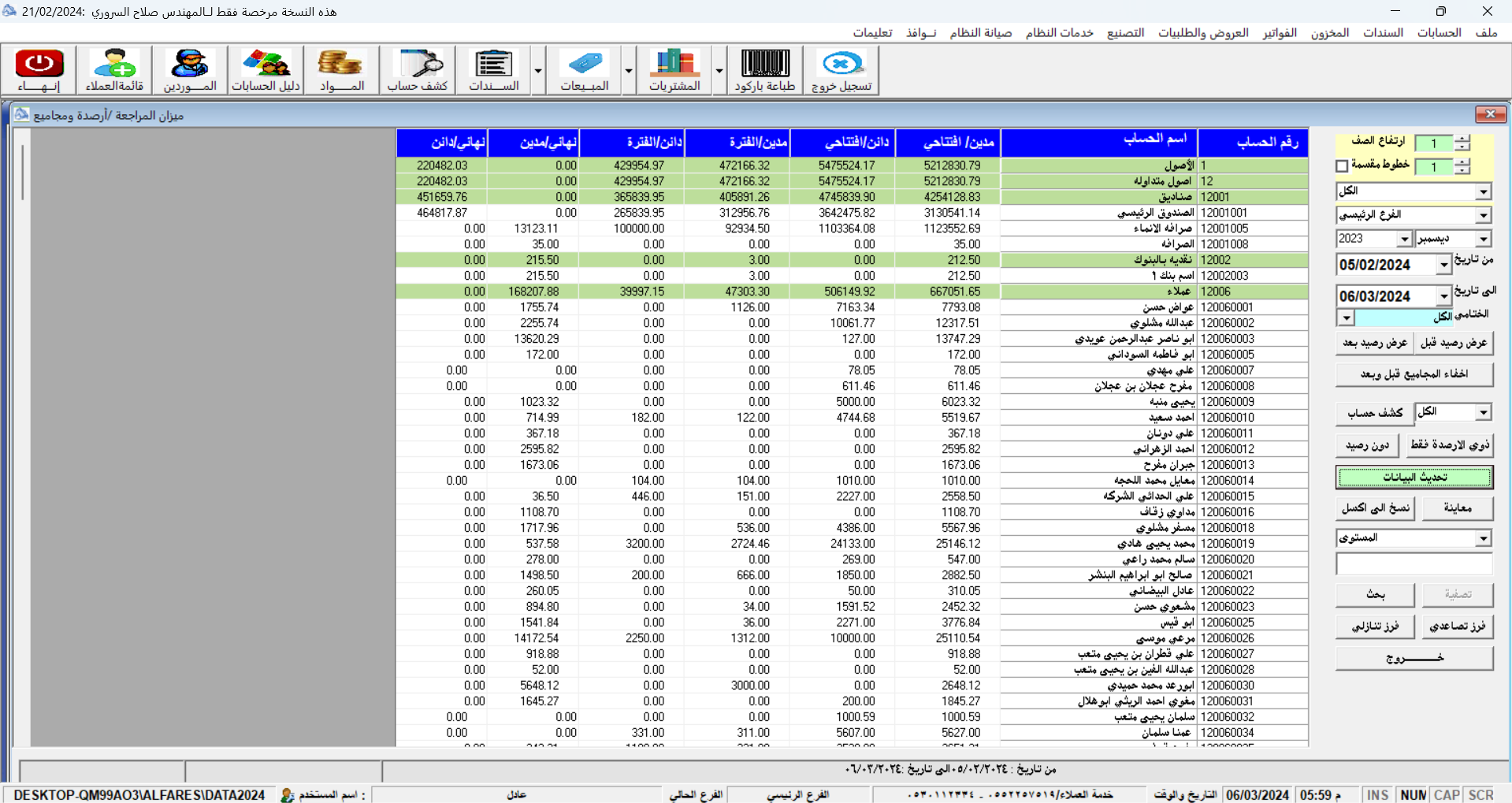Open the تعليمات help menu

click(x=872, y=32)
